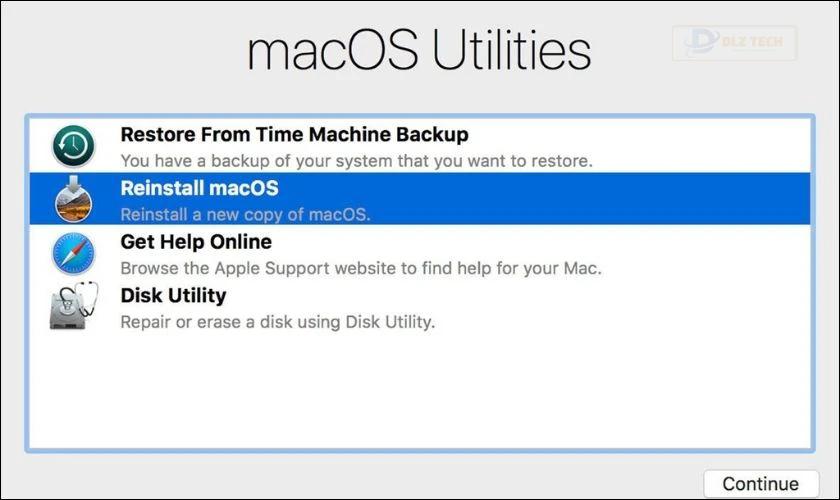Click the blank blue area of the highlighted row

pos(589,198)
